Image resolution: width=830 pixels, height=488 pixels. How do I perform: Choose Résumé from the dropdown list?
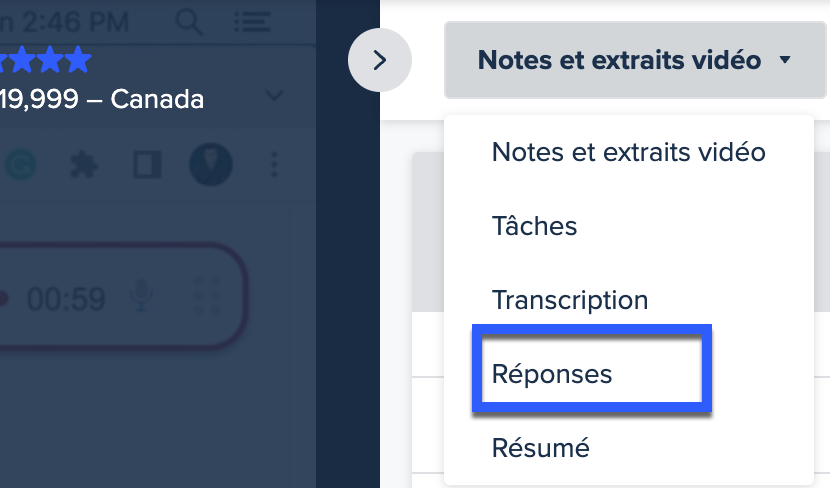[540, 448]
